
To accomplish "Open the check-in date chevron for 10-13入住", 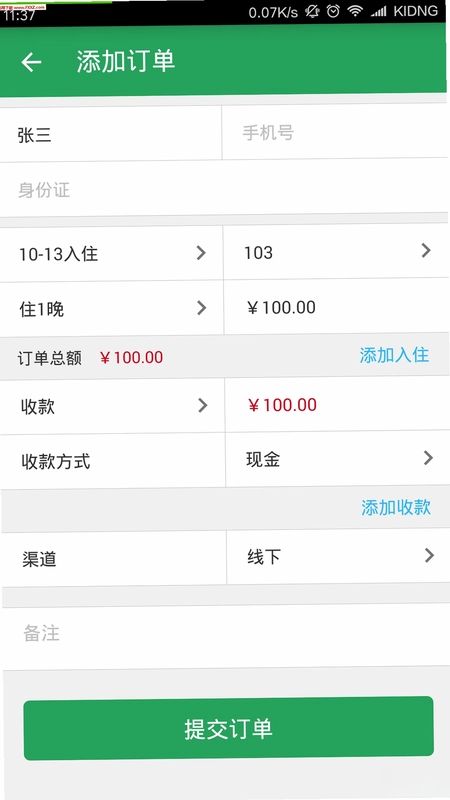I will point(201,253).
